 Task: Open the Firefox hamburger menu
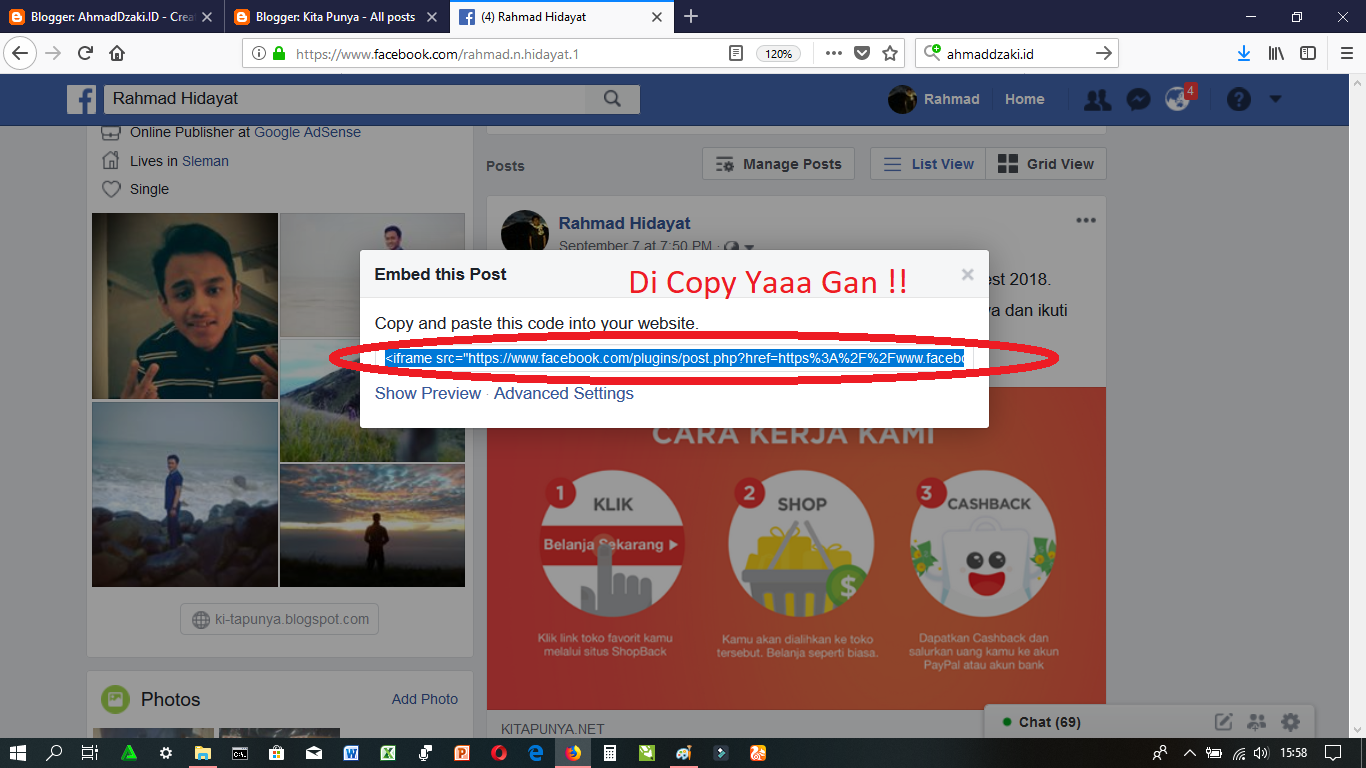pos(1345,53)
